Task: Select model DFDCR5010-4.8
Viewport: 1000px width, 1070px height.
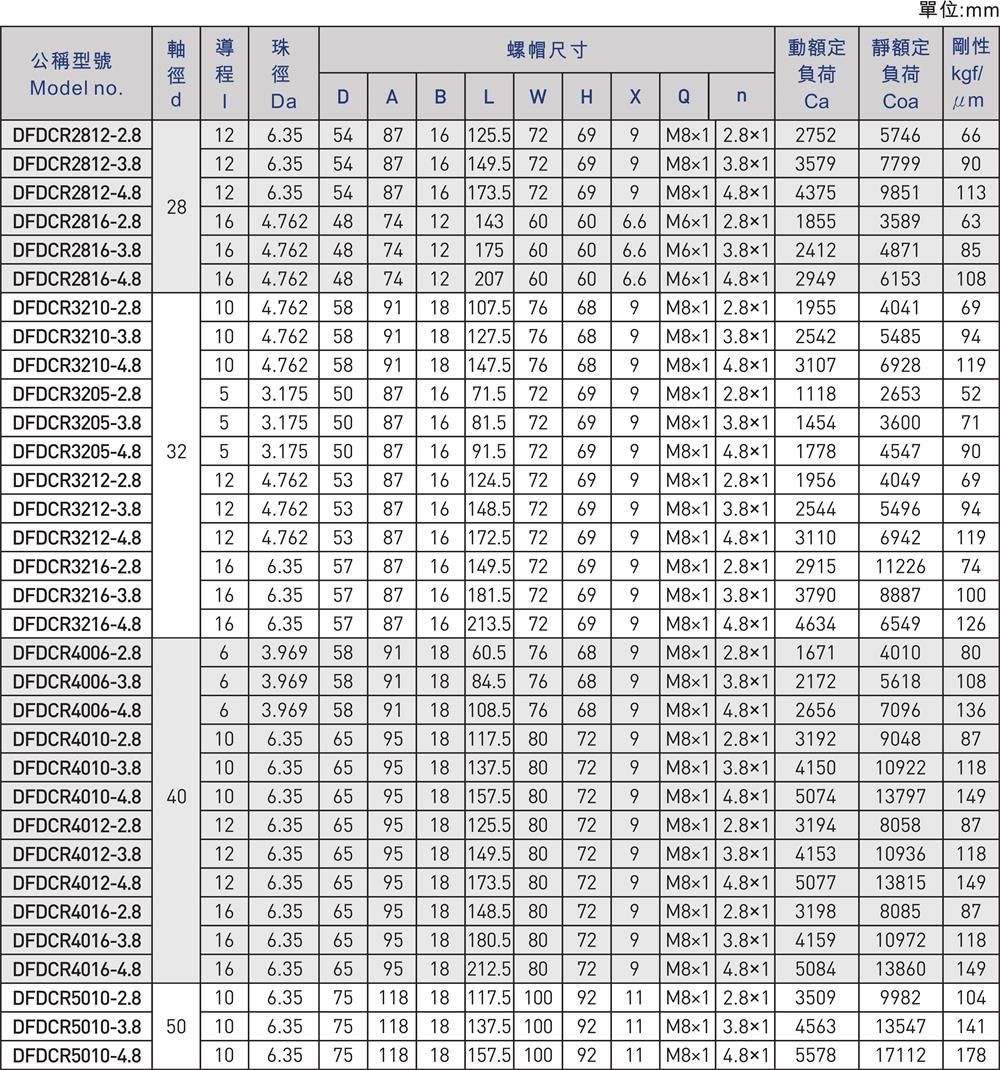Action: coord(77,1055)
